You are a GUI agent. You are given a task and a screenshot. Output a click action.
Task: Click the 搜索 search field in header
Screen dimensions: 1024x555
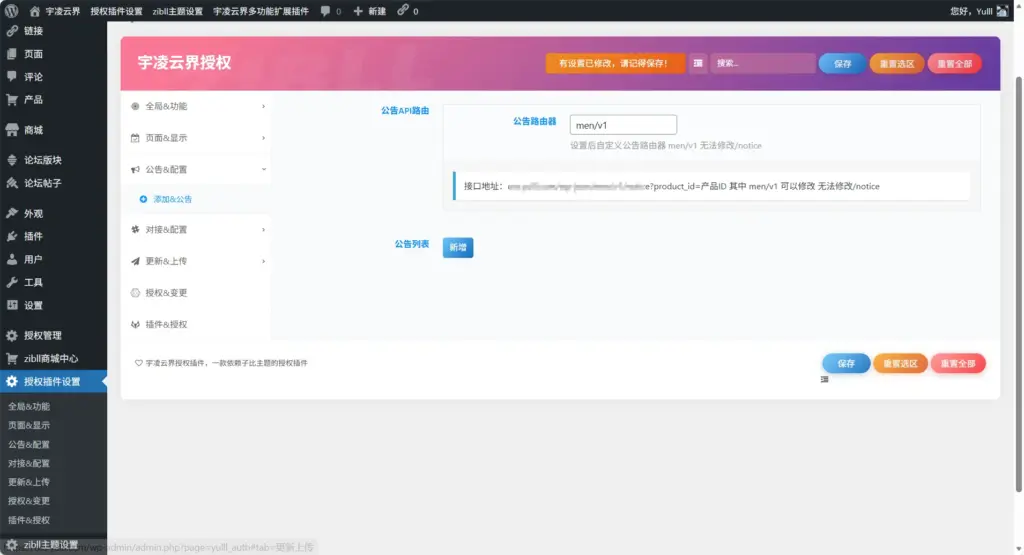point(763,63)
